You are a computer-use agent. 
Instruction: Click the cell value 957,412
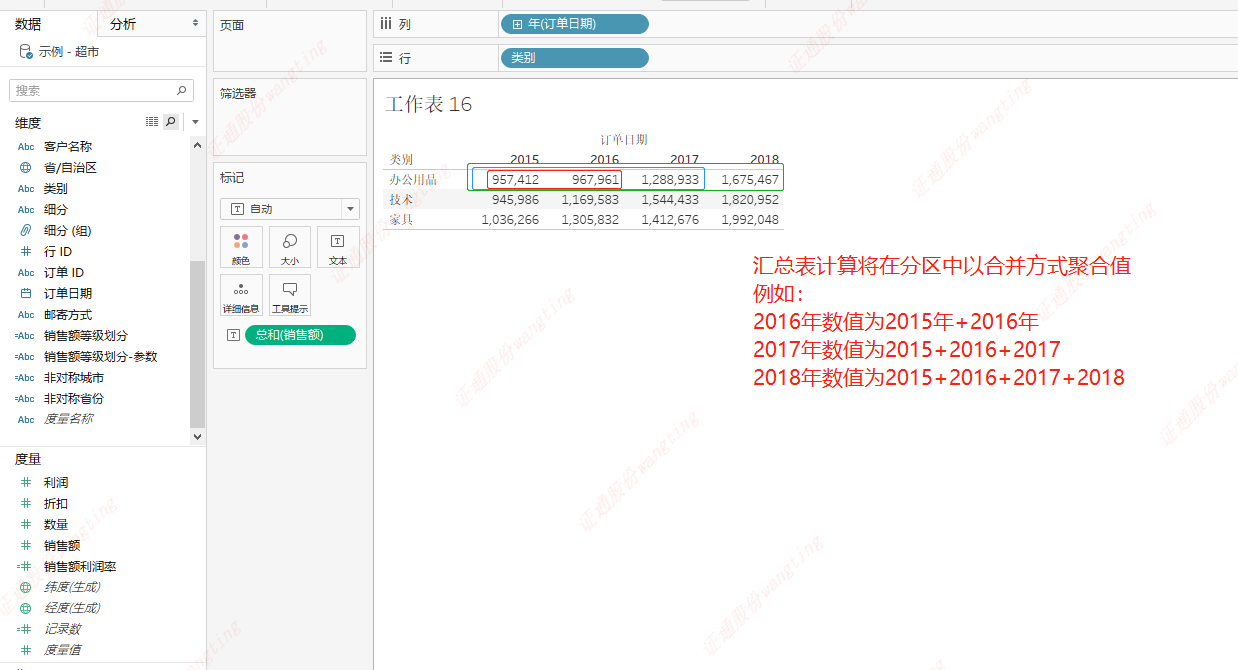coord(515,180)
